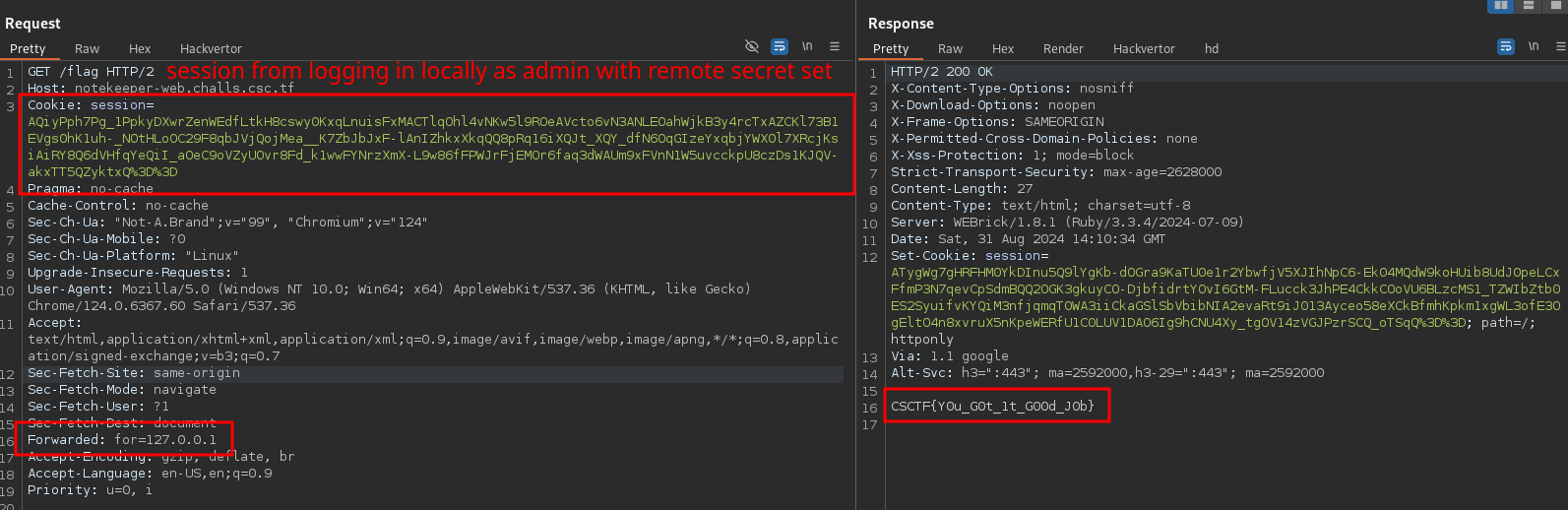Open Response panel Hackvertor tab
1568x510 pixels.
click(x=1144, y=48)
